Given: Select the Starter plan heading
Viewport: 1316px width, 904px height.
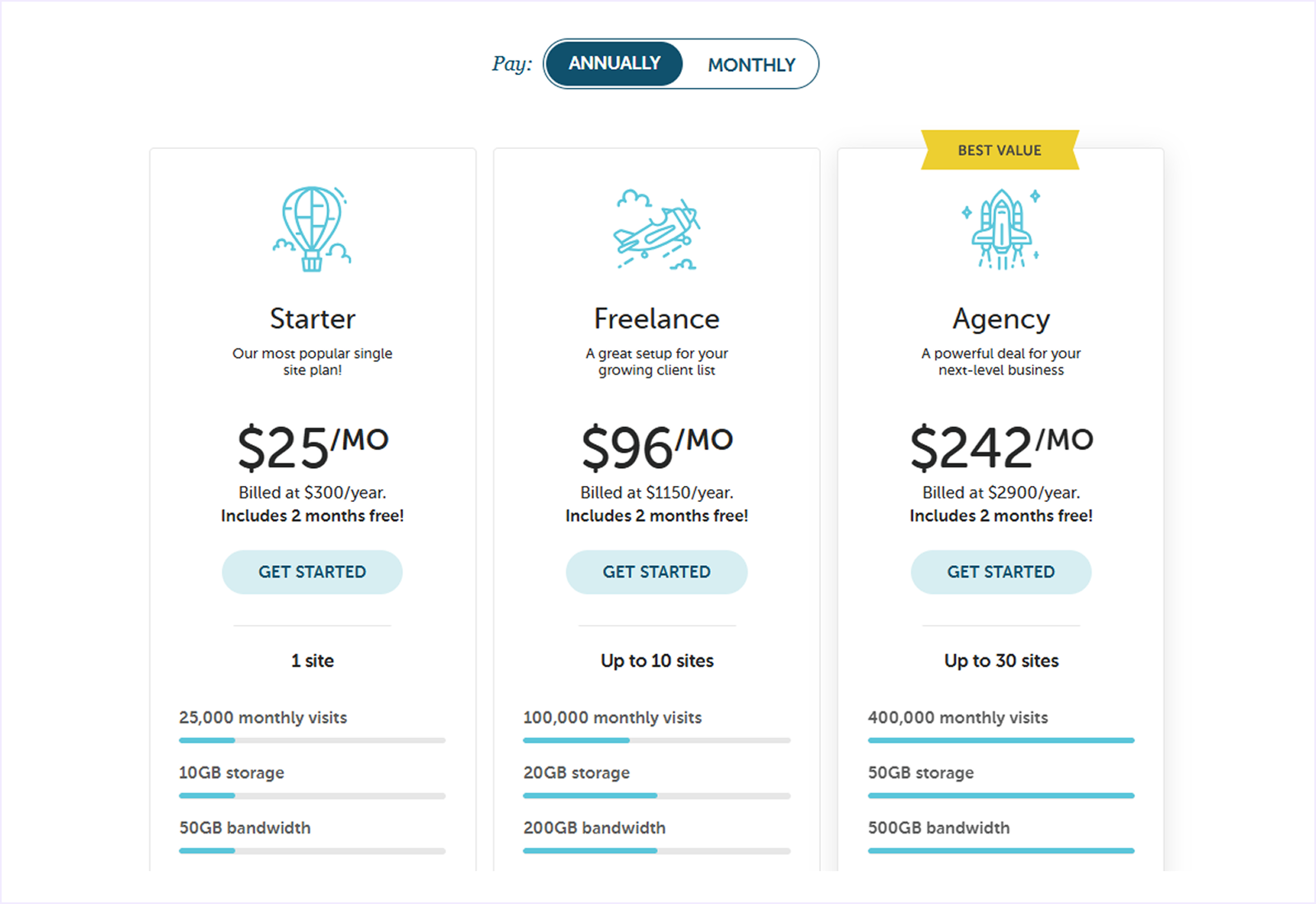Looking at the screenshot, I should pyautogui.click(x=312, y=319).
